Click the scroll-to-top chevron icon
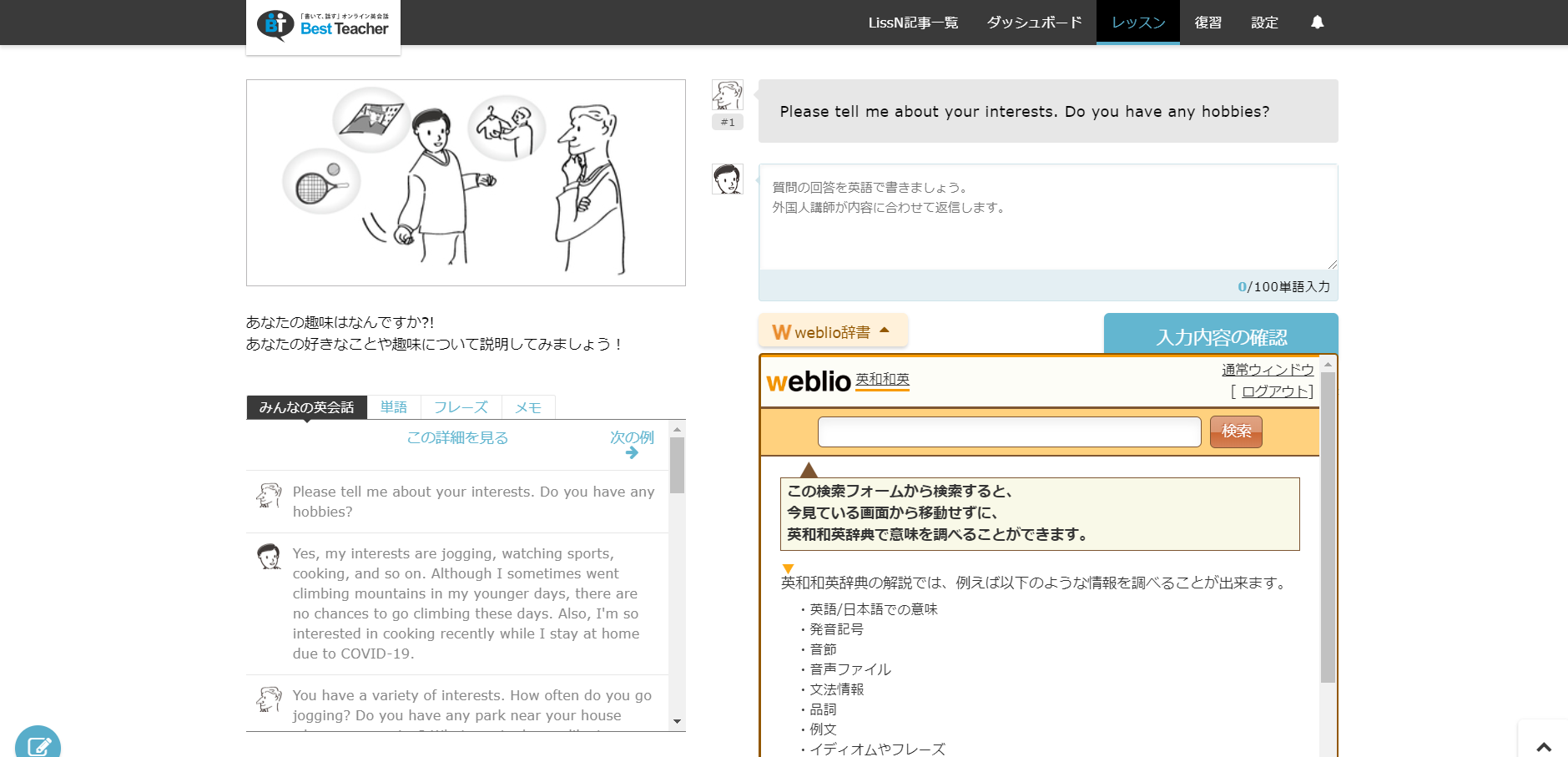The image size is (1568, 757). coord(1543,746)
